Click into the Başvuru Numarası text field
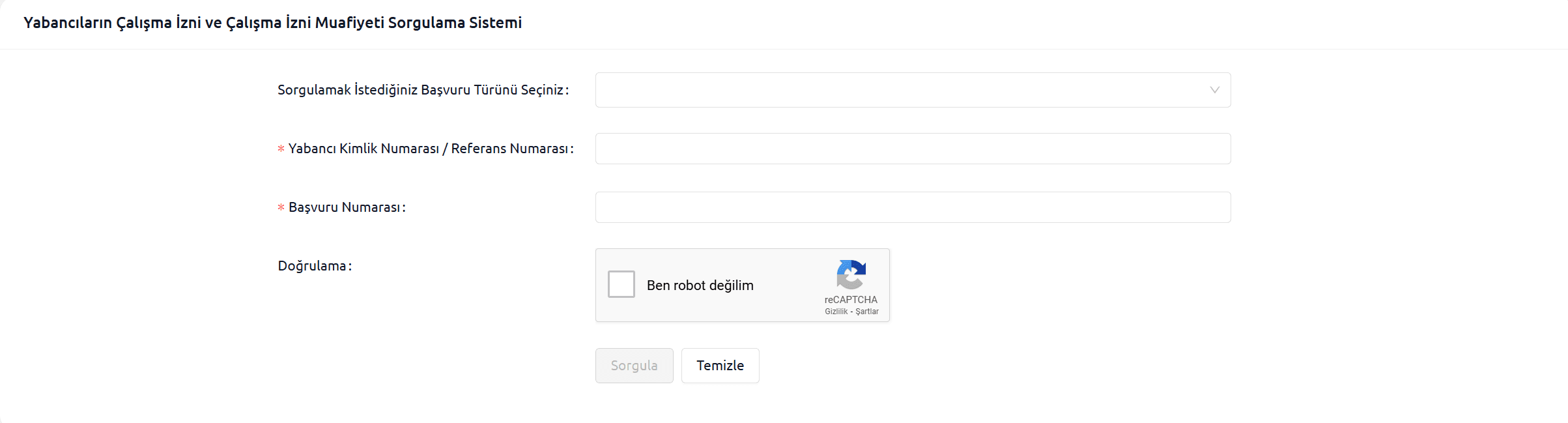1568x423 pixels. [912, 207]
